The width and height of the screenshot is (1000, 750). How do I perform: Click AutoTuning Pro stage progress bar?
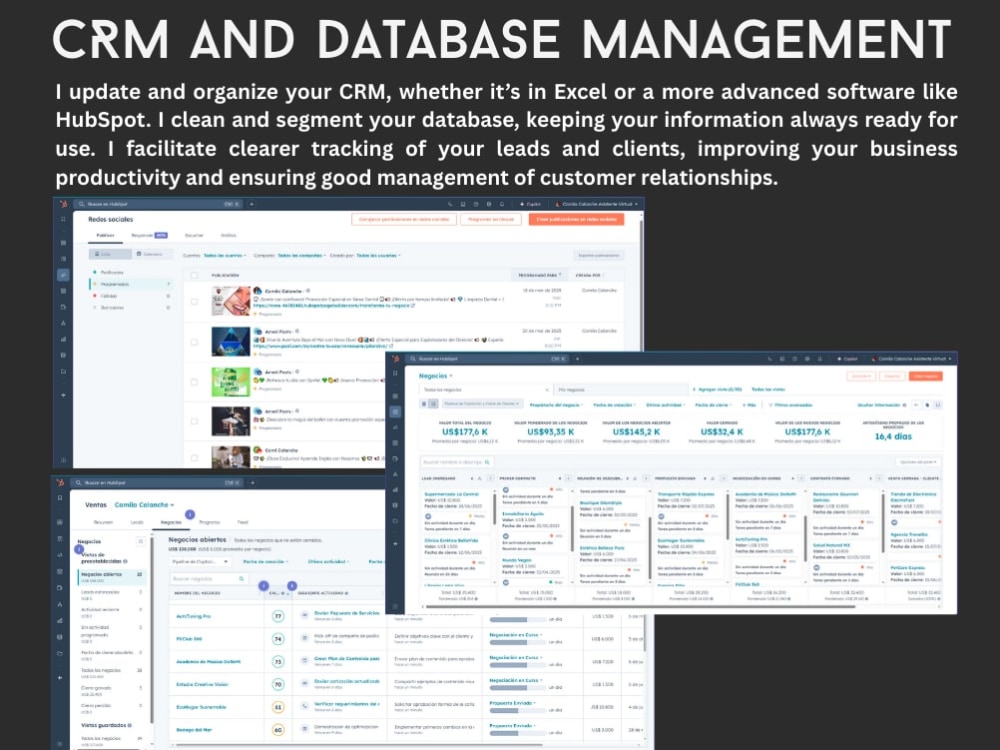coord(517,620)
